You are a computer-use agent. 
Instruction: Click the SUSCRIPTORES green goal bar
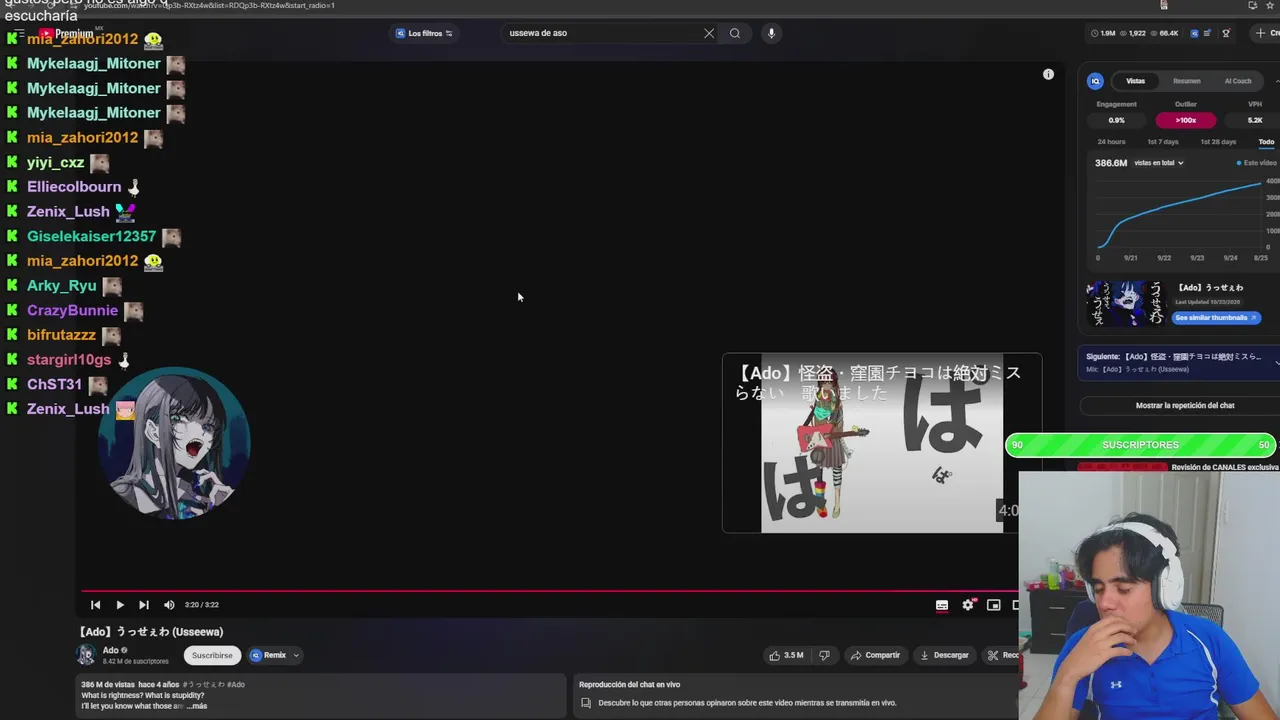[1141, 445]
